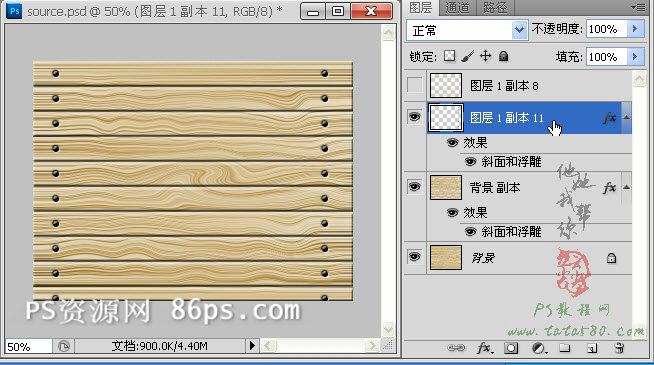Maximize the source.psd document window

pos(338,12)
